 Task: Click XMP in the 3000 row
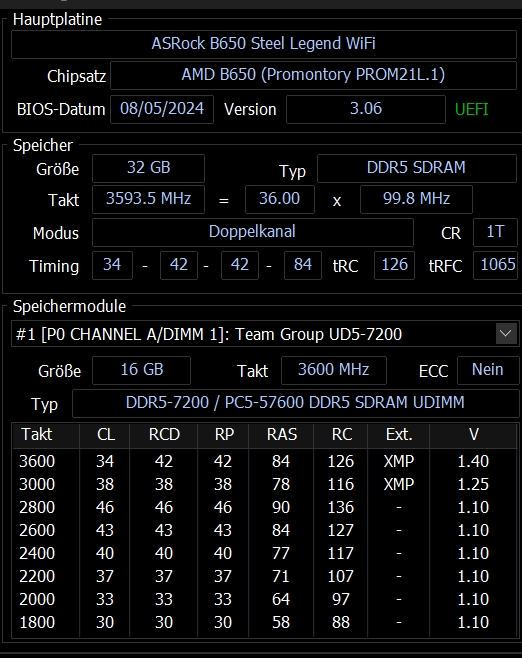(399, 485)
